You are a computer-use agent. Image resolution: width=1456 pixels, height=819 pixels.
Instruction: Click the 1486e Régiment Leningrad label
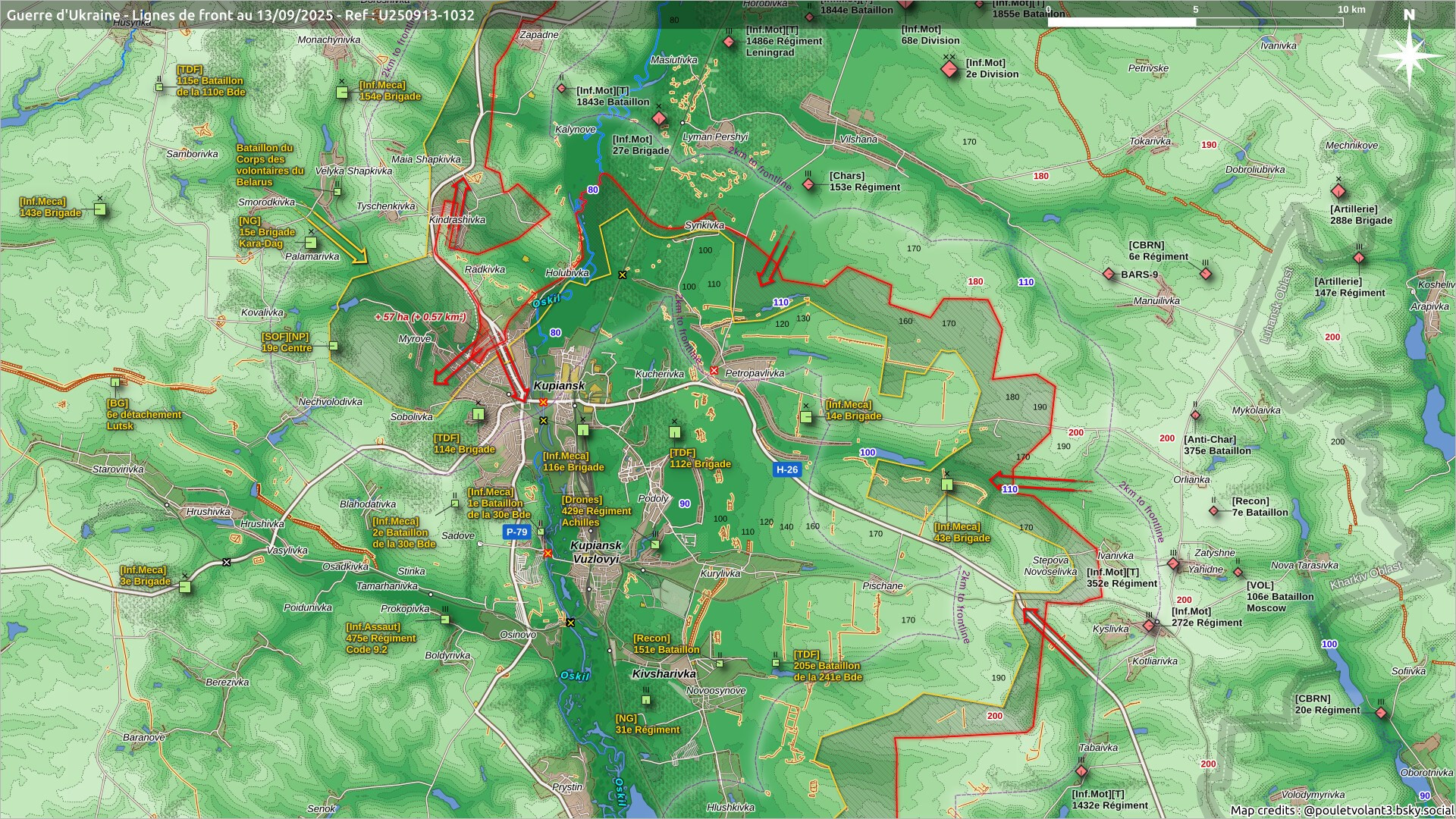[784, 41]
